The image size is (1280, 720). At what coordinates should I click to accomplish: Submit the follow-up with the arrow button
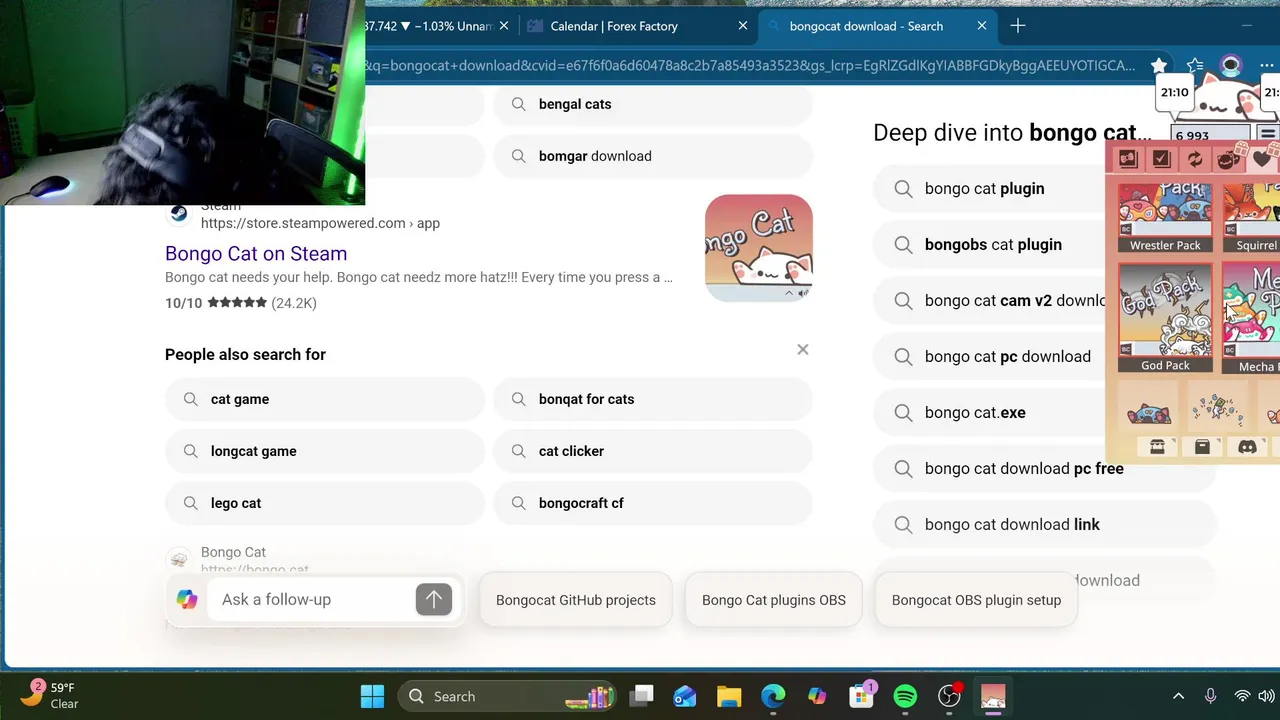click(x=434, y=599)
